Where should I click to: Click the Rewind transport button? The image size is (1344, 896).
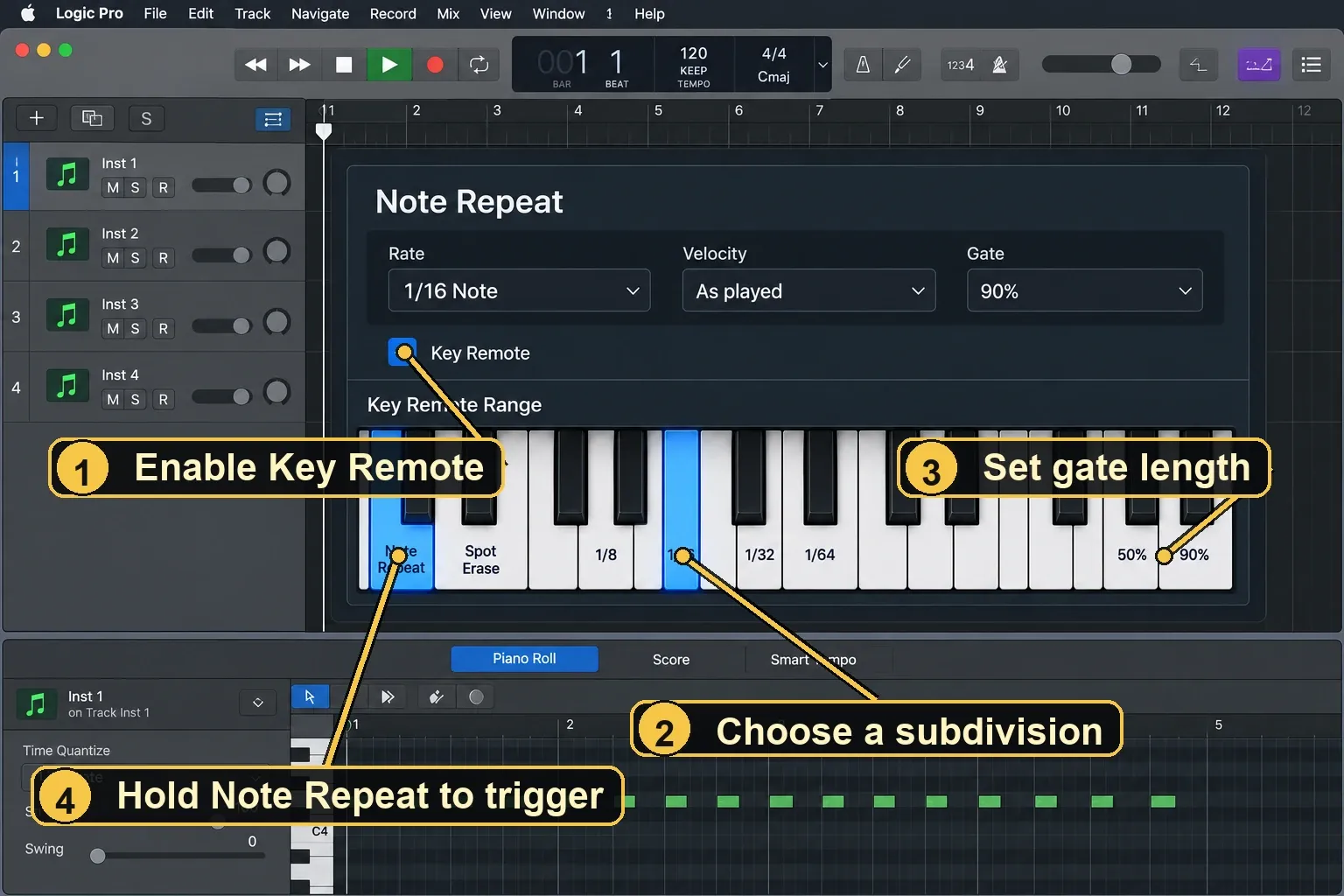pyautogui.click(x=255, y=65)
